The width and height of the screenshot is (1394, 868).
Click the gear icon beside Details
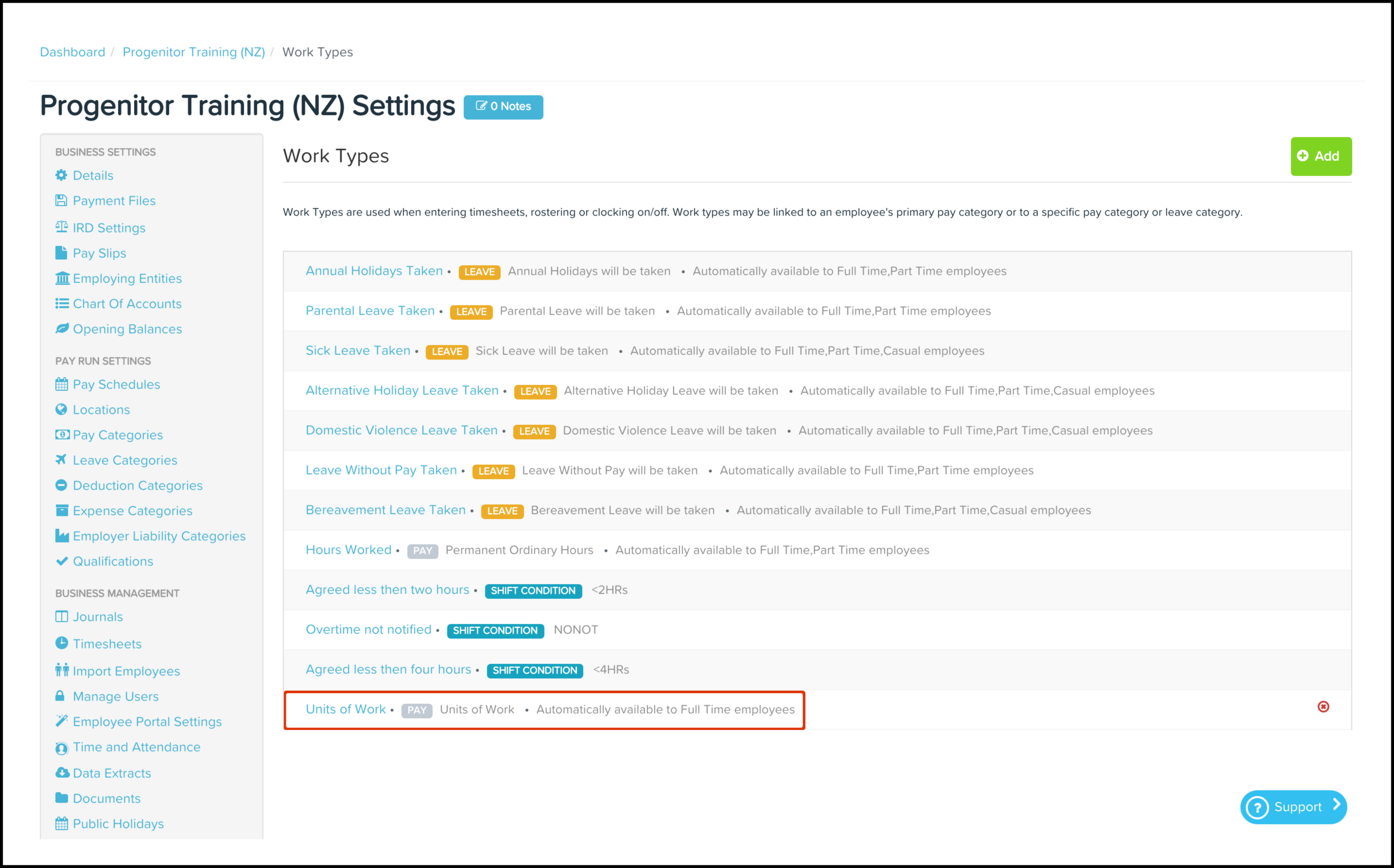point(61,175)
